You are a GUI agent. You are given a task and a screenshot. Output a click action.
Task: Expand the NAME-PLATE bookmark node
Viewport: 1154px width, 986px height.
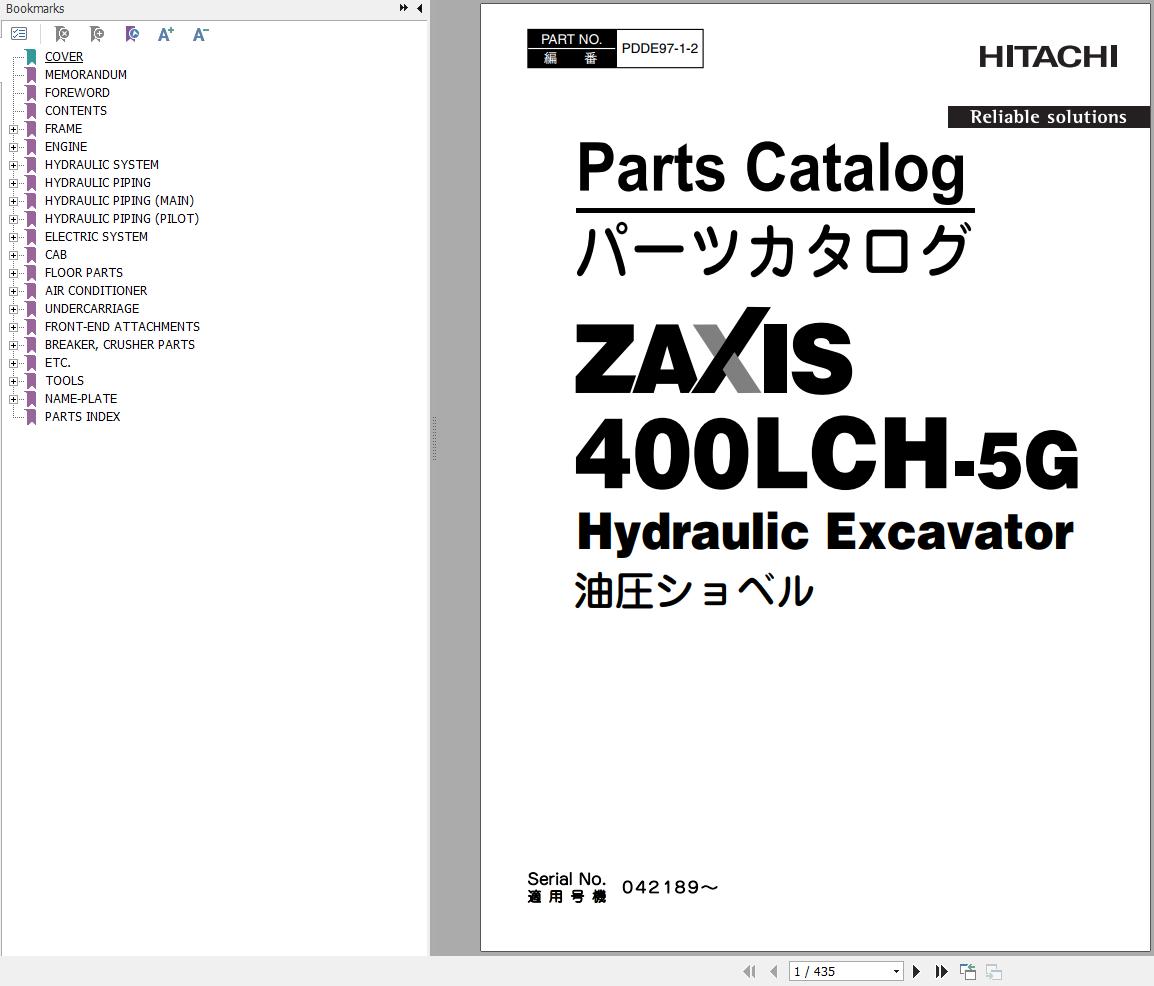[x=13, y=400]
